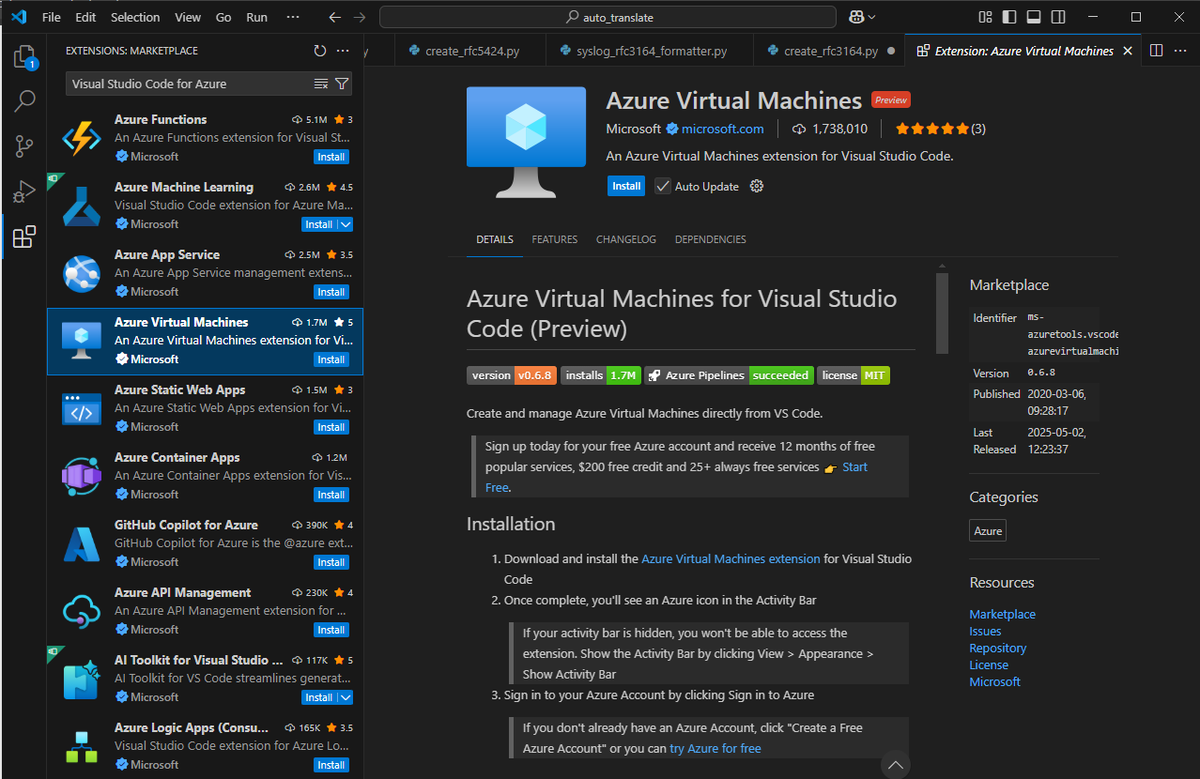Switch to the Features tab

click(555, 240)
